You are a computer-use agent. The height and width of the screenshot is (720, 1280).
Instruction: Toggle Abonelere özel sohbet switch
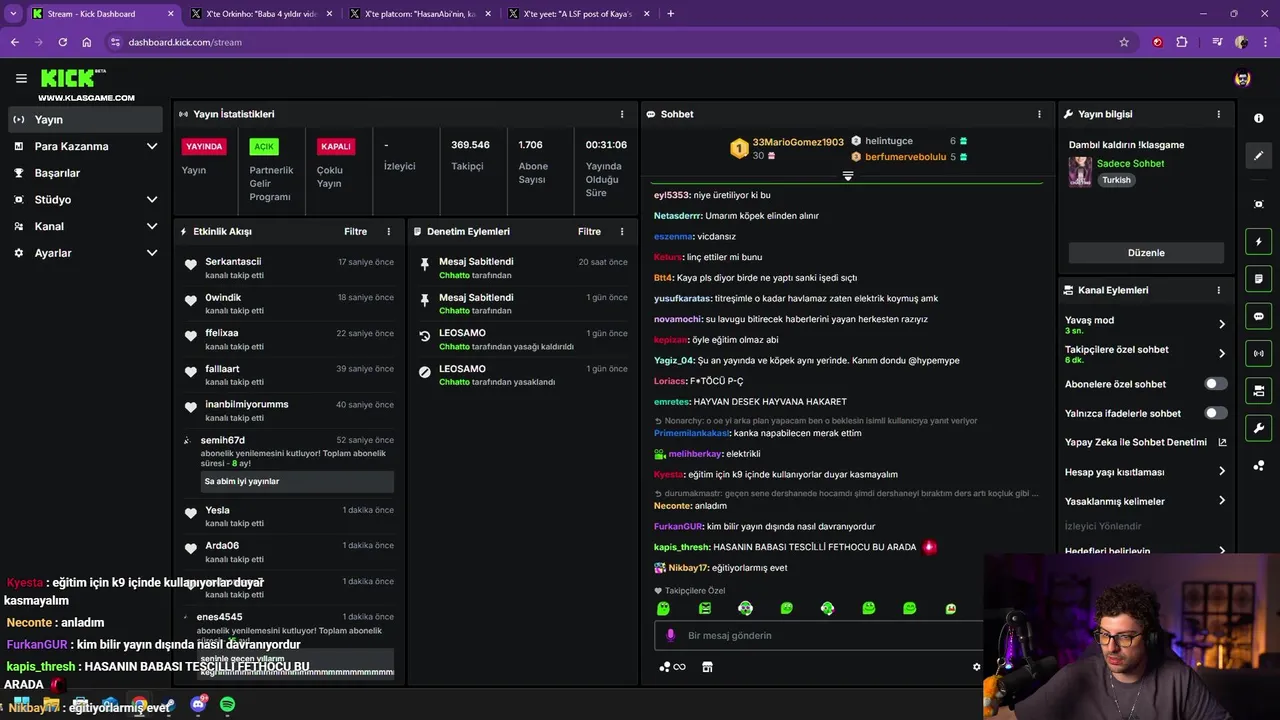point(1215,384)
